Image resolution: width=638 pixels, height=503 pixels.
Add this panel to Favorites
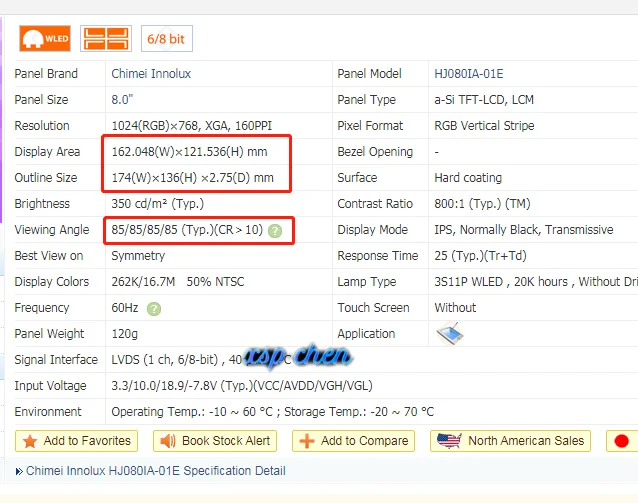tap(76, 441)
